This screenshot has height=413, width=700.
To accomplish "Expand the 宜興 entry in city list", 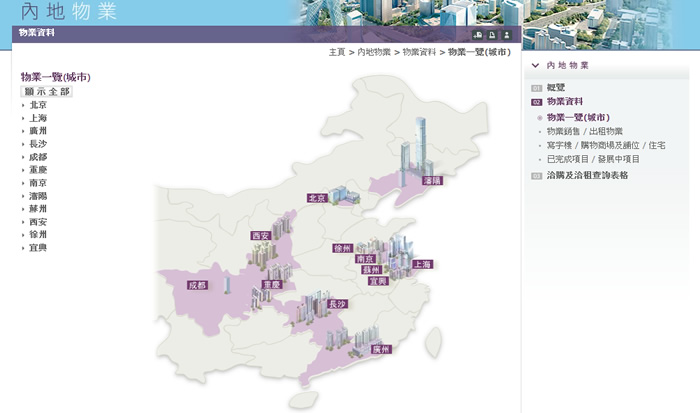I will (x=38, y=248).
